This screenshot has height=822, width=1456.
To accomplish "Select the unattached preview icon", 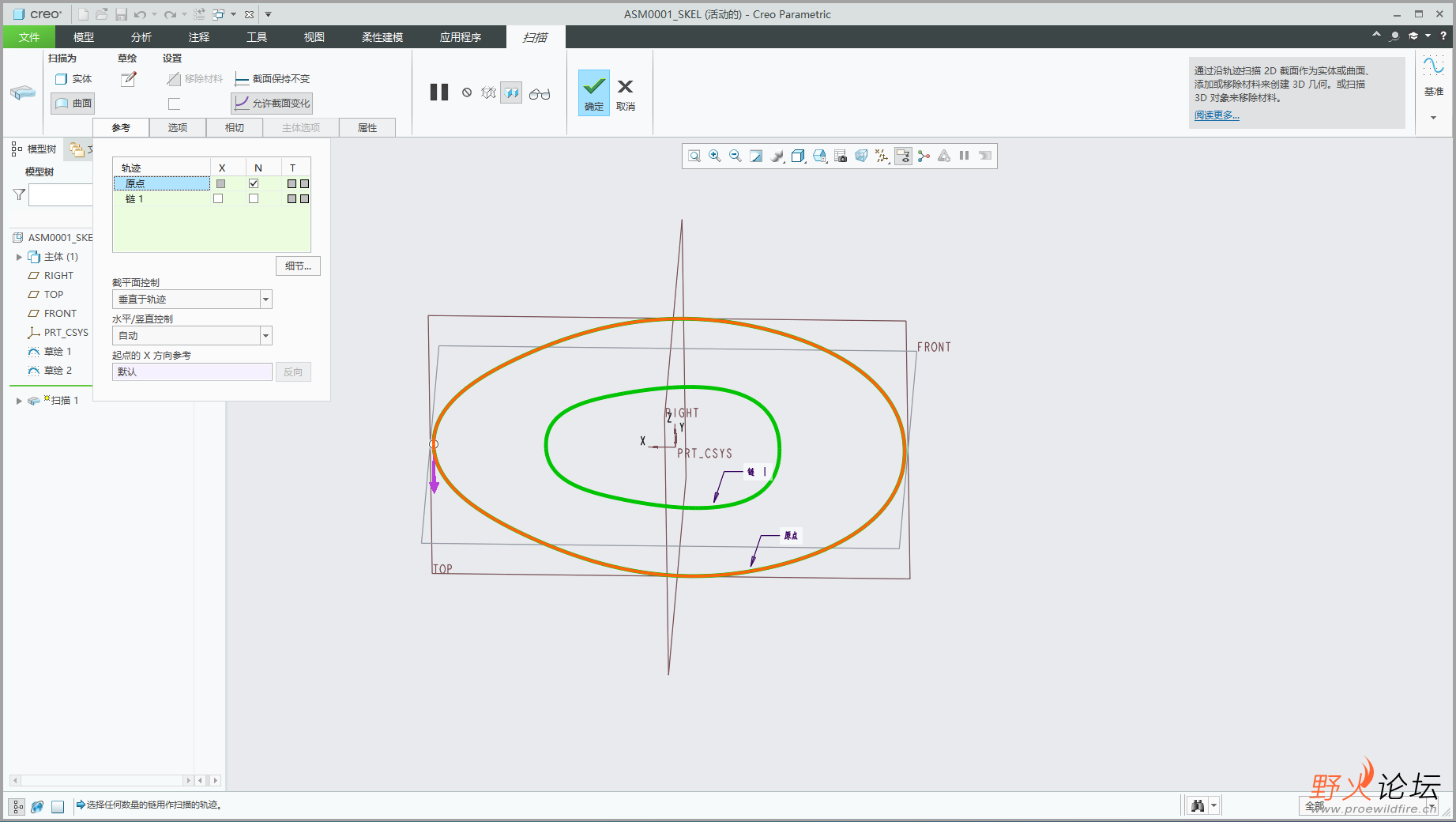I will click(489, 92).
